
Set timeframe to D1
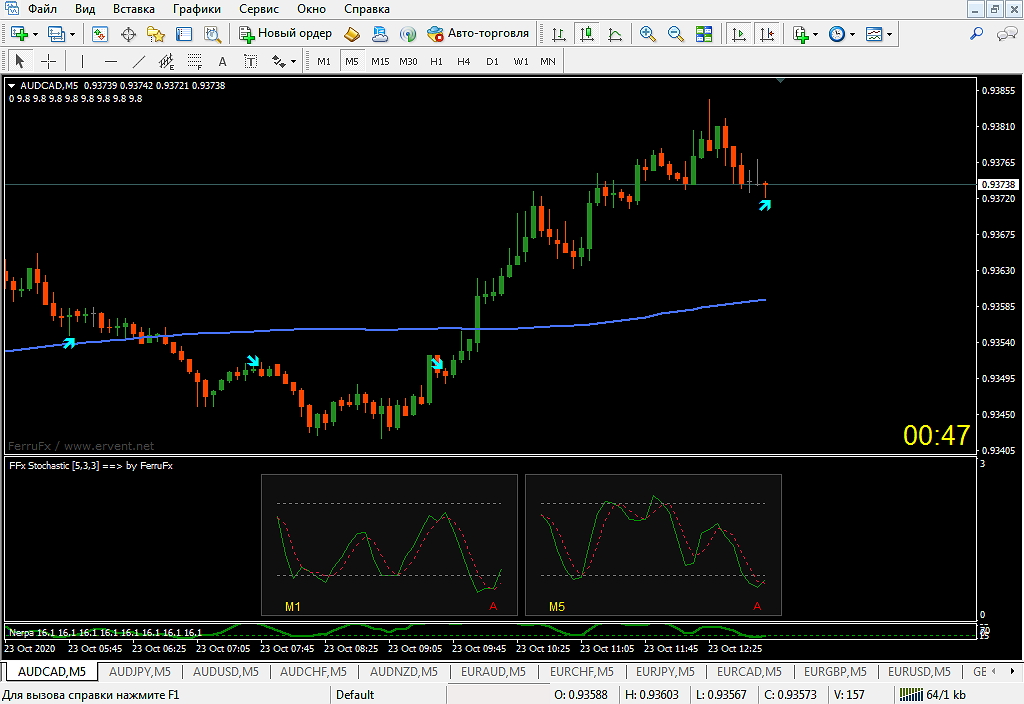point(492,61)
